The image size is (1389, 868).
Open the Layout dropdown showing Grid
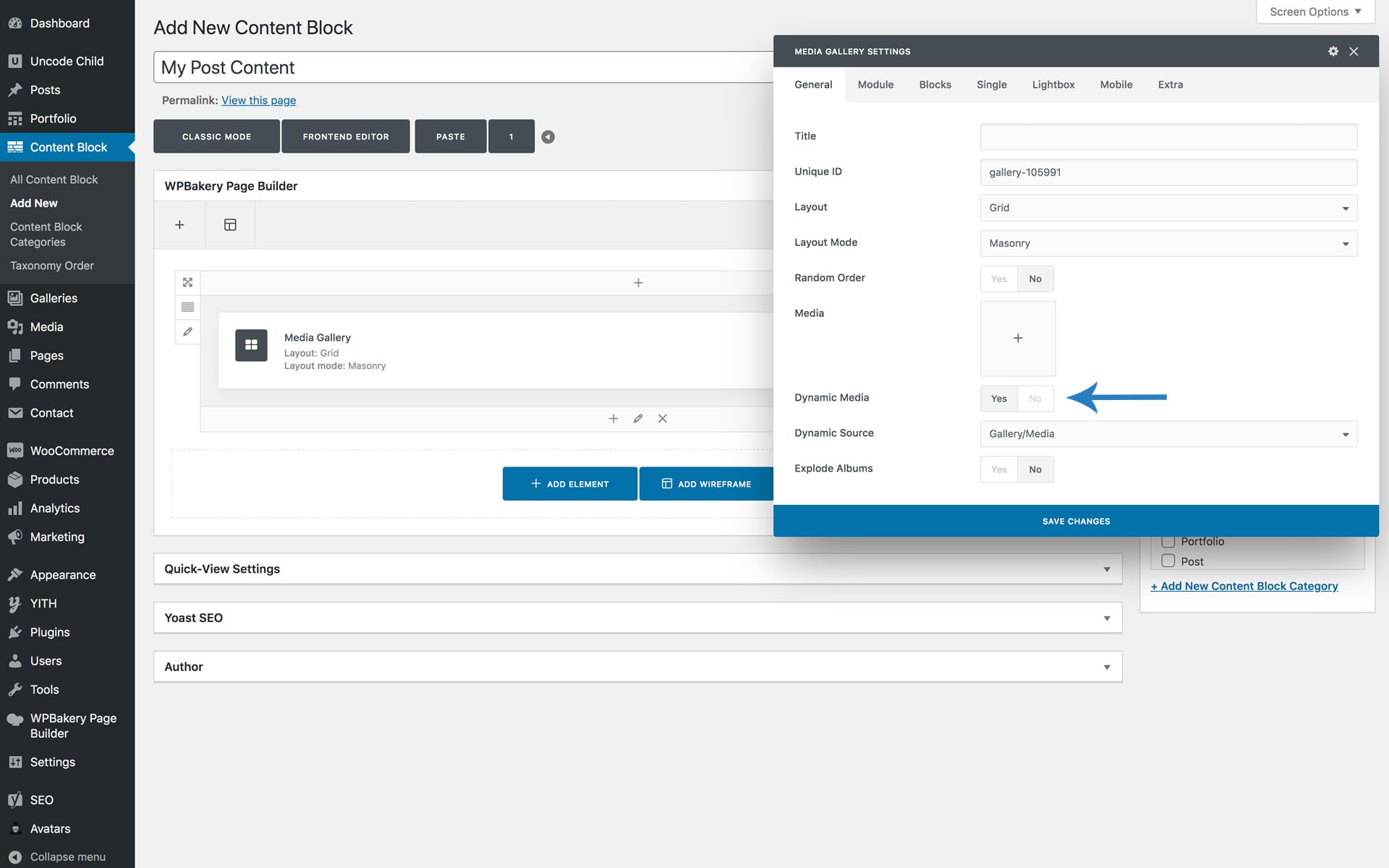click(1168, 208)
